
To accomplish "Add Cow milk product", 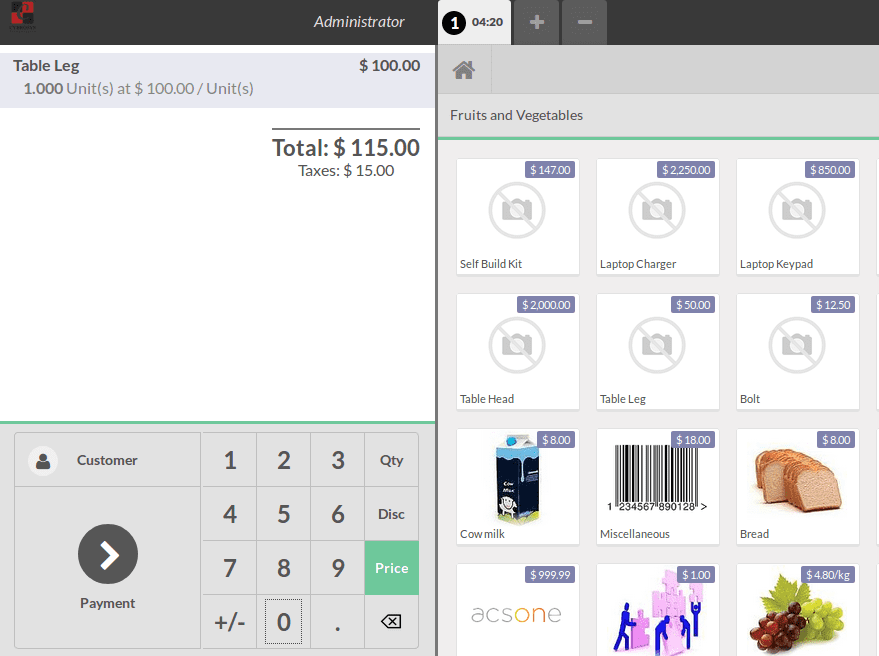I will (x=517, y=487).
